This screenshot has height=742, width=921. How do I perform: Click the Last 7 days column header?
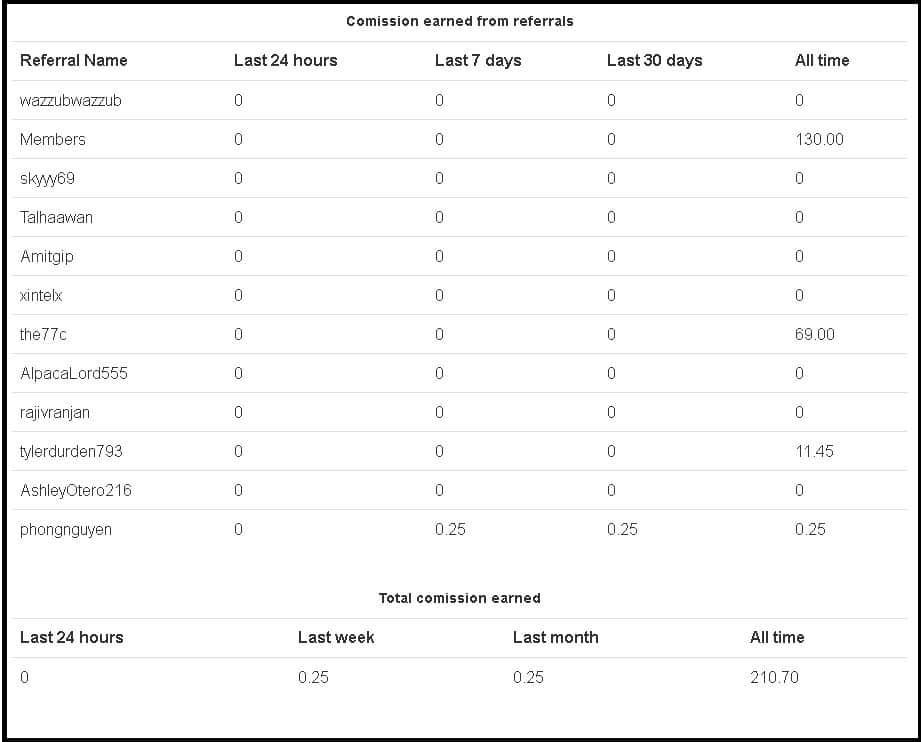(478, 60)
